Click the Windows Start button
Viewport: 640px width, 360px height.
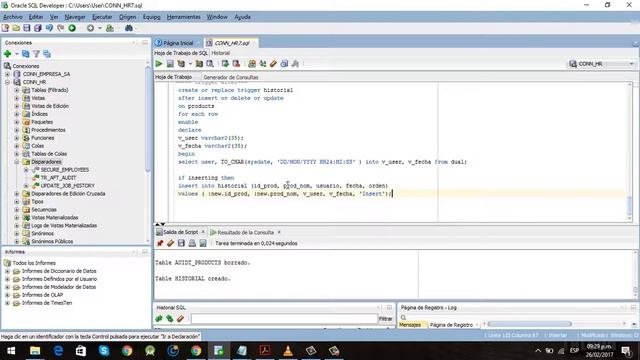(x=11, y=351)
